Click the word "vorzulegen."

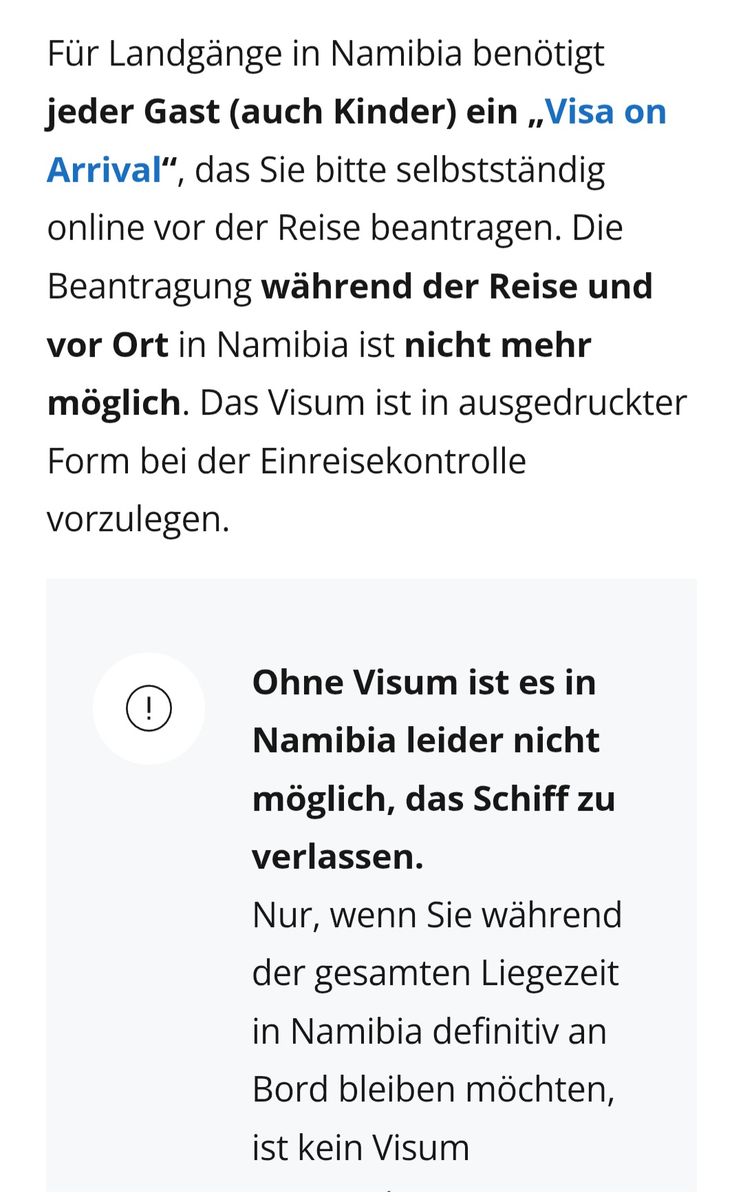point(138,519)
